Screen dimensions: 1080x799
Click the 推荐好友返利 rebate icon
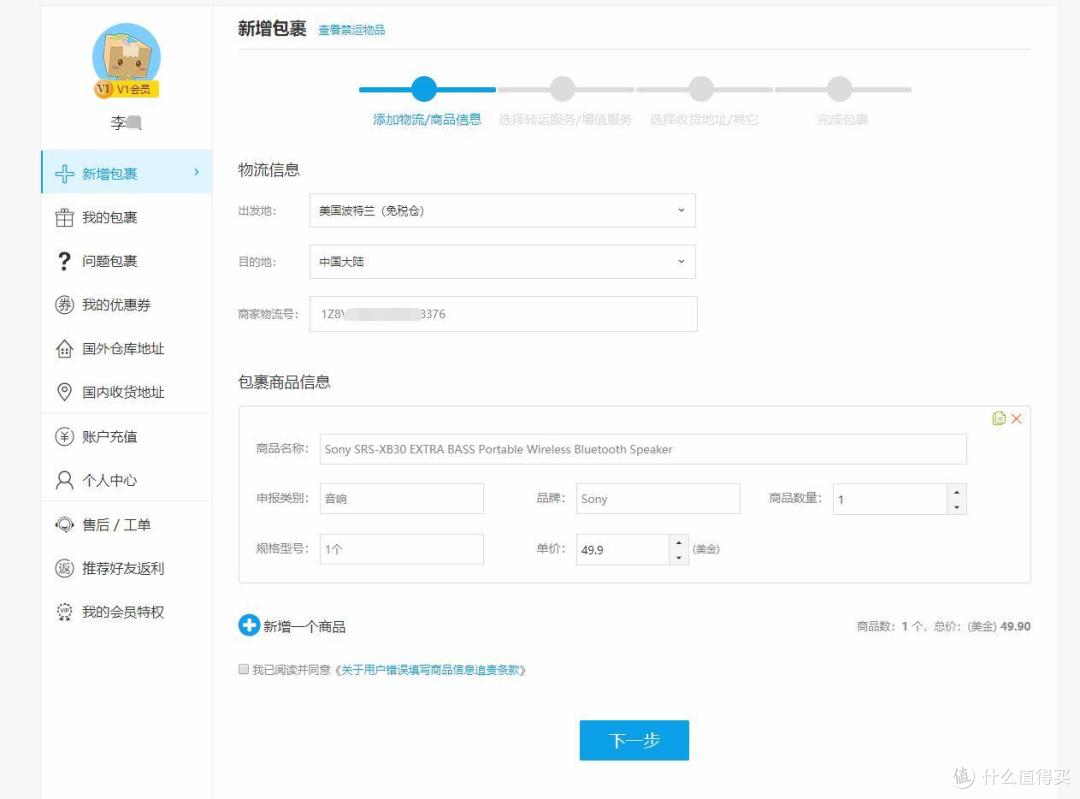(x=64, y=568)
